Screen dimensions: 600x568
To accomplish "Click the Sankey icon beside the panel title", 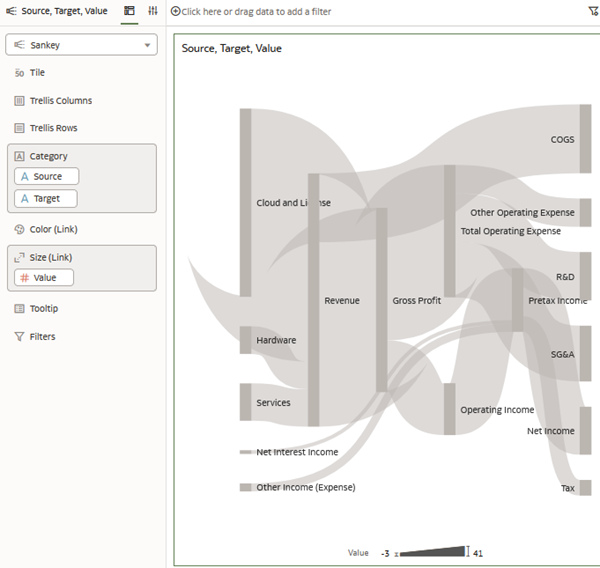I will pyautogui.click(x=11, y=11).
